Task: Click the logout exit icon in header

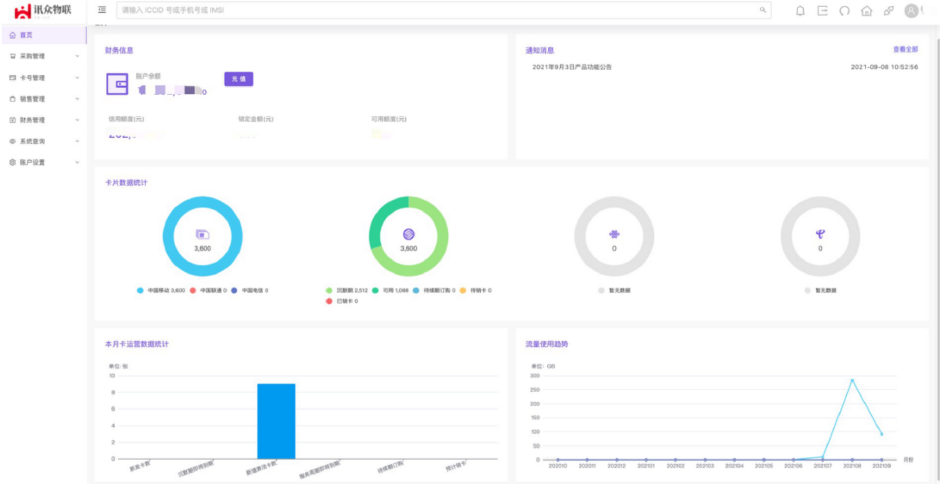Action: [x=822, y=11]
